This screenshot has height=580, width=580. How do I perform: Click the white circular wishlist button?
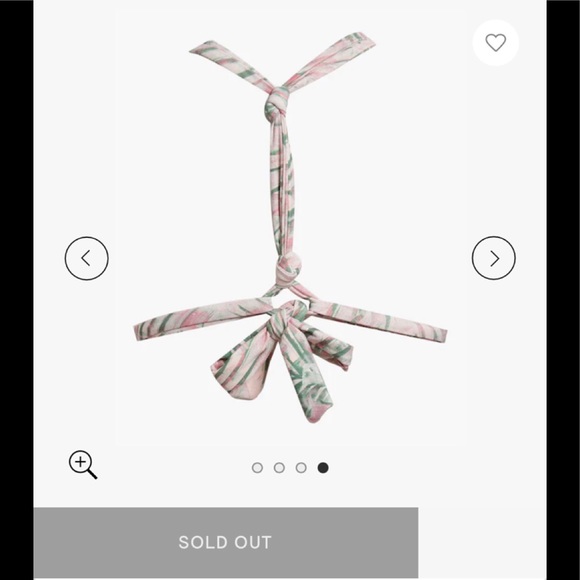495,43
